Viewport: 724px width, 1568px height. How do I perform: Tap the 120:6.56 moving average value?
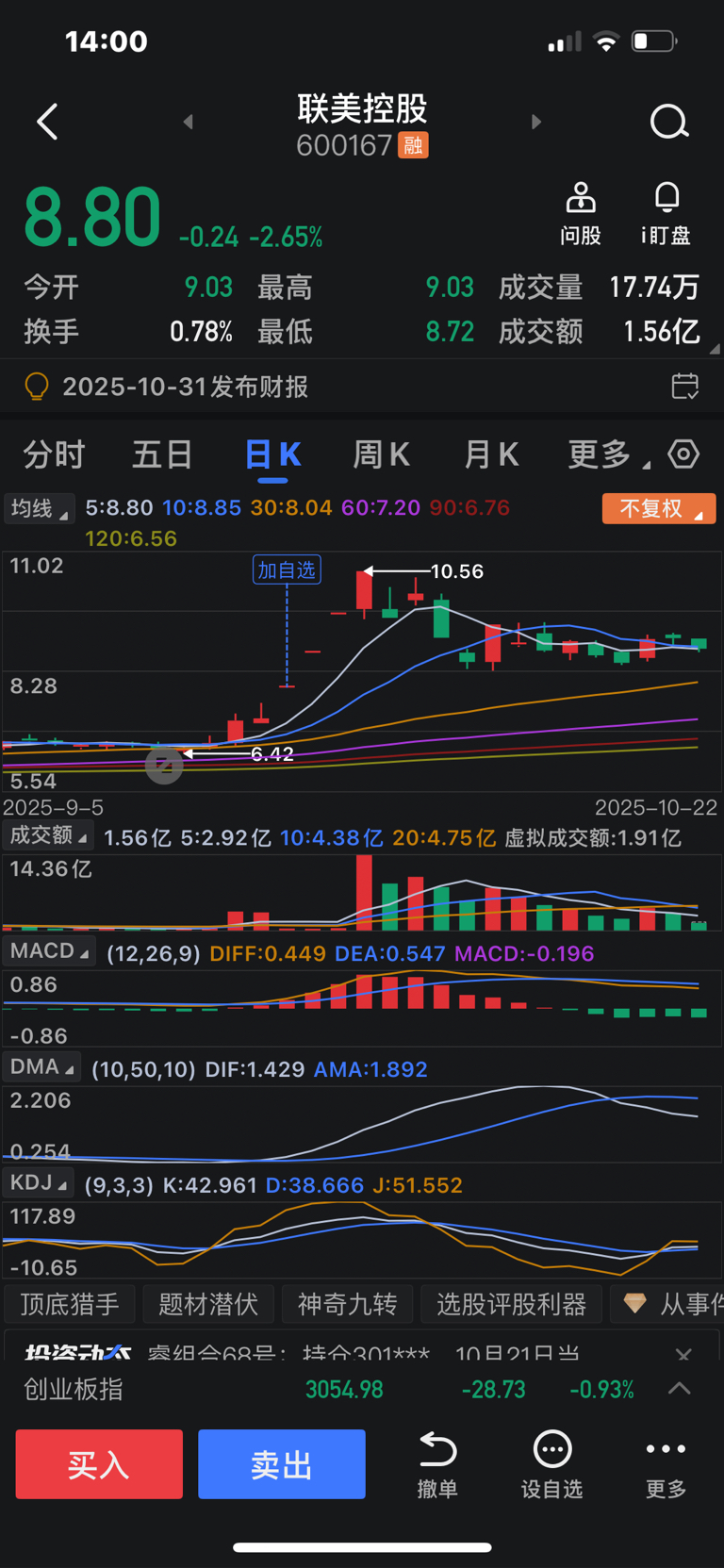[131, 538]
